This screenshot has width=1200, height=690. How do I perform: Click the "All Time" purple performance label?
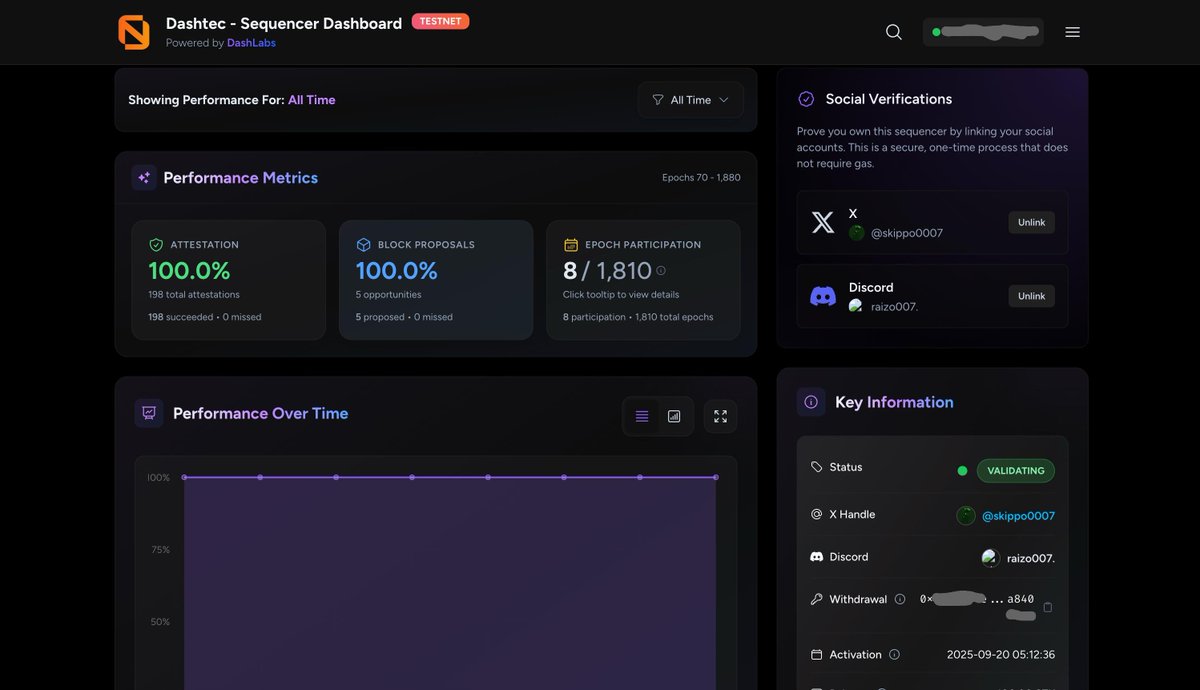point(312,100)
